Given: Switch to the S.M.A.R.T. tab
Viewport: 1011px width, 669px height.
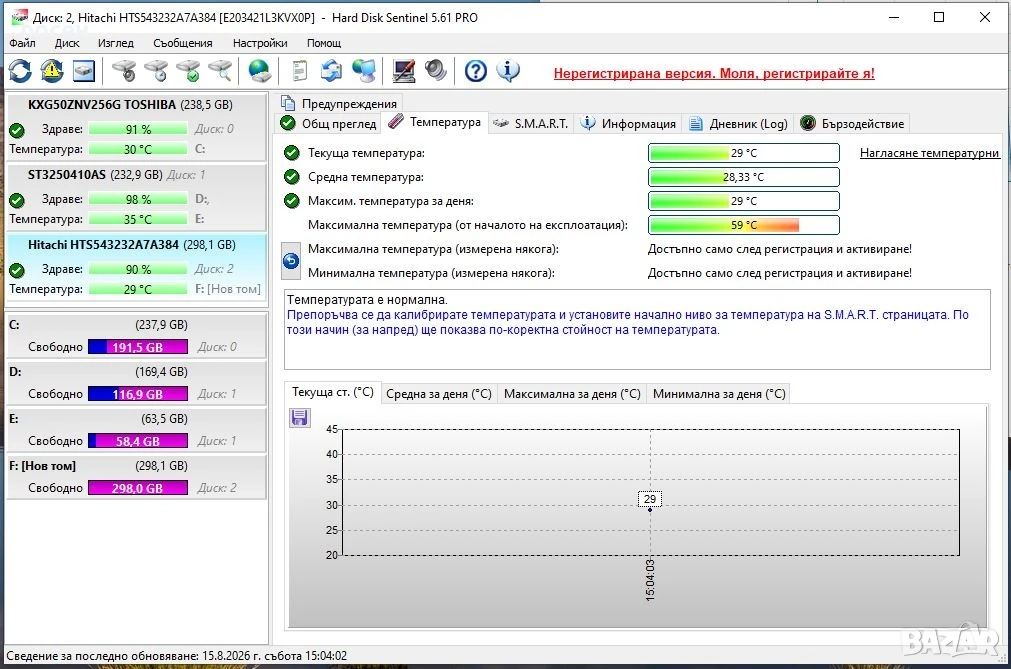Looking at the screenshot, I should (x=530, y=123).
